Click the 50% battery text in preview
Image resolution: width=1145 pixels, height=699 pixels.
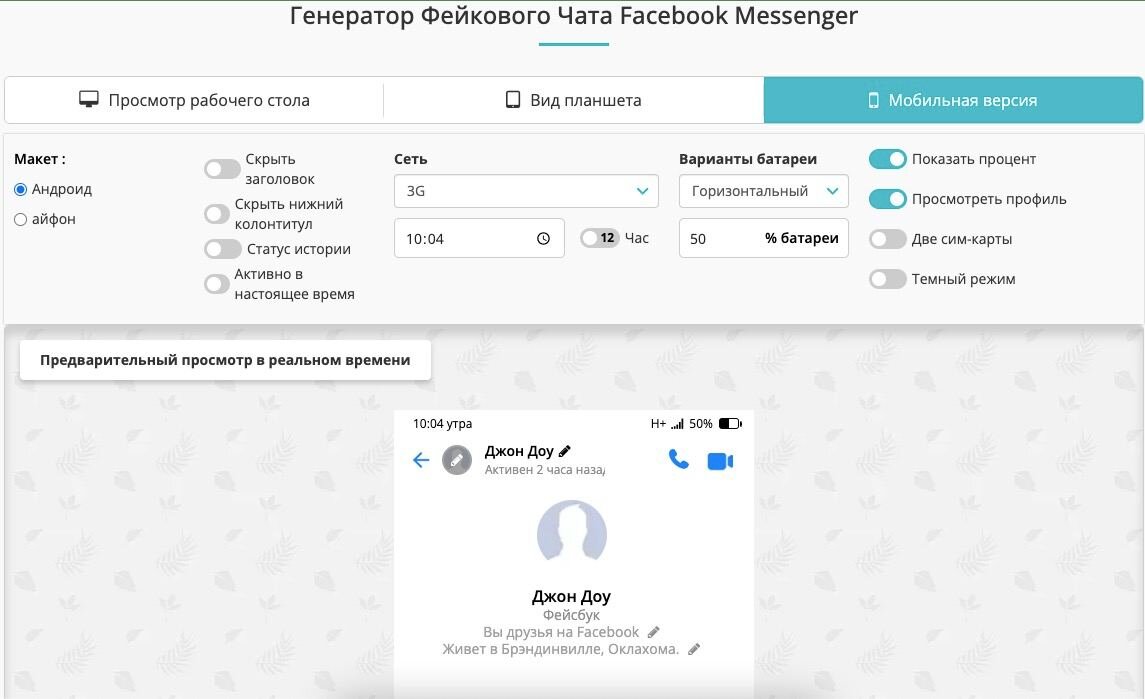(x=701, y=424)
